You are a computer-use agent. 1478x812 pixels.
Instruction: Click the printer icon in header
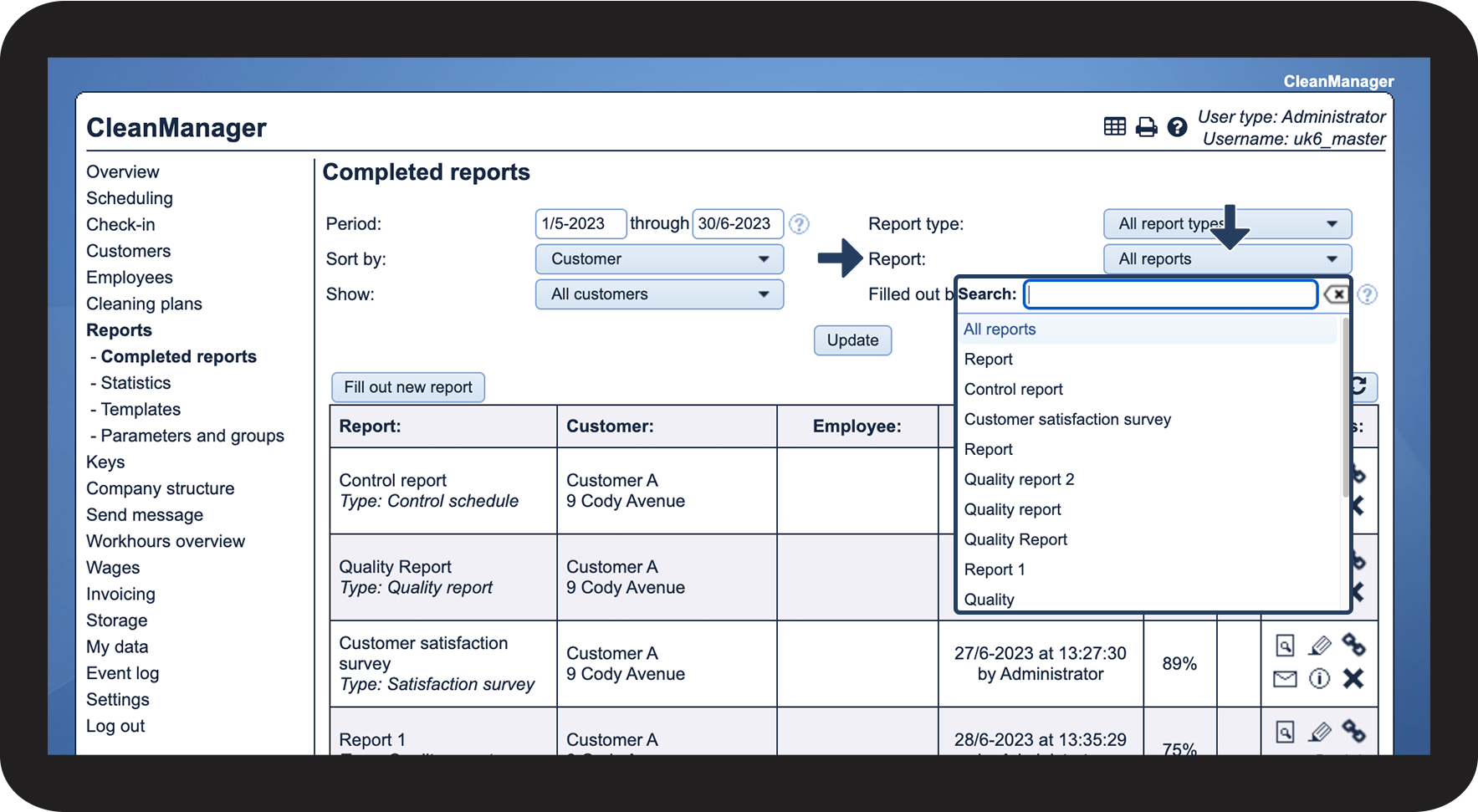coord(1146,127)
